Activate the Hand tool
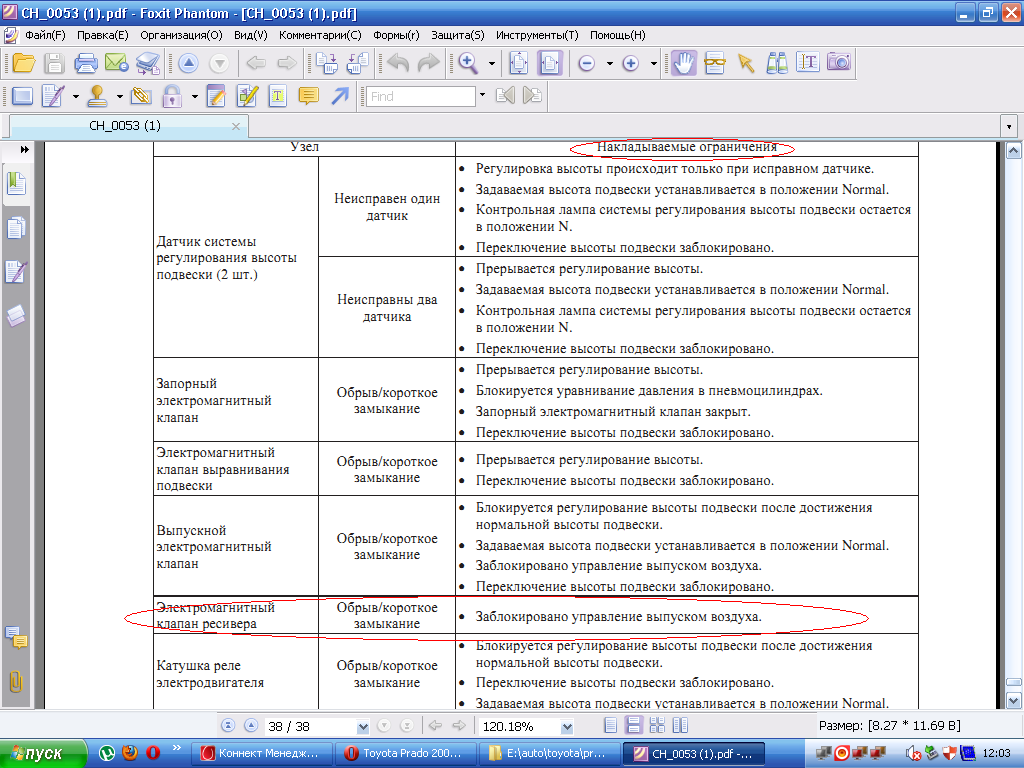 684,63
